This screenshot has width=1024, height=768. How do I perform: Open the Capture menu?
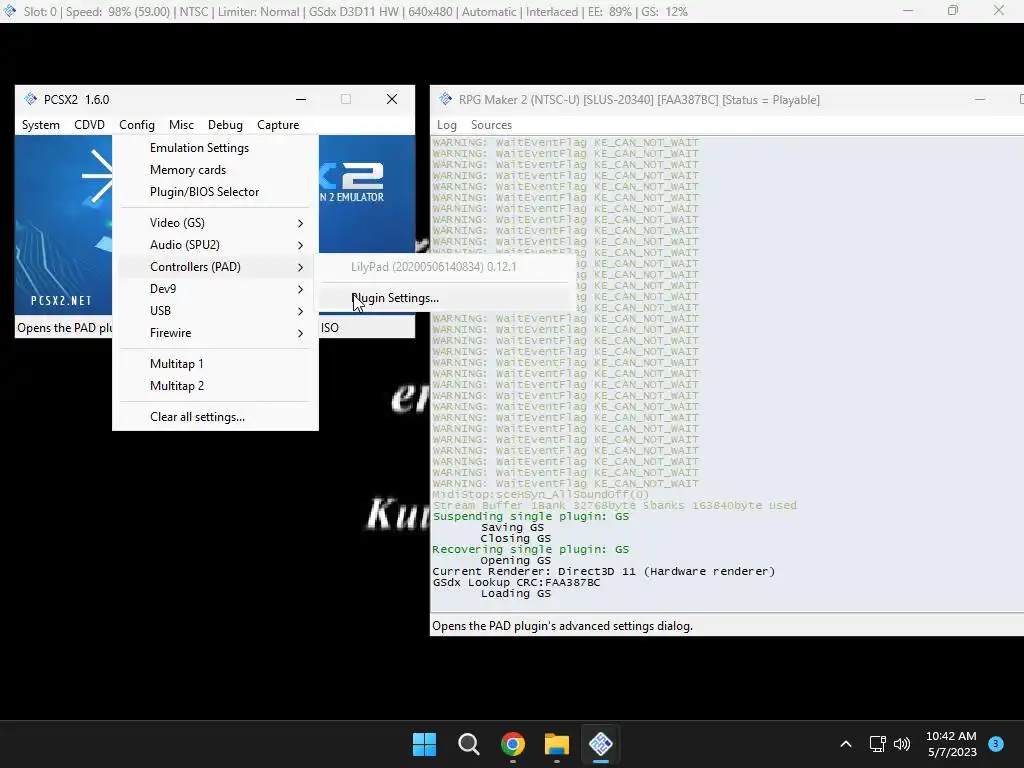(x=278, y=125)
